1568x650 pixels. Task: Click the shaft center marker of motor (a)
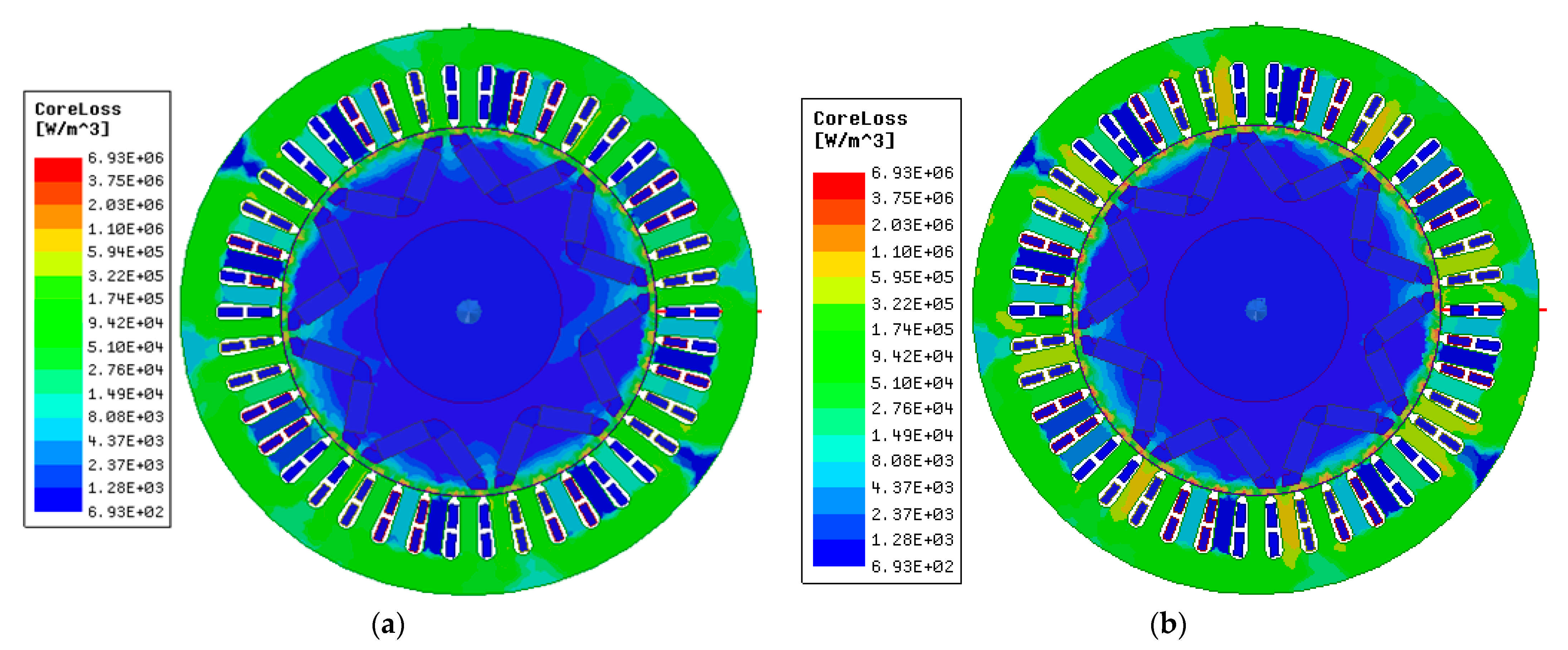tap(469, 312)
